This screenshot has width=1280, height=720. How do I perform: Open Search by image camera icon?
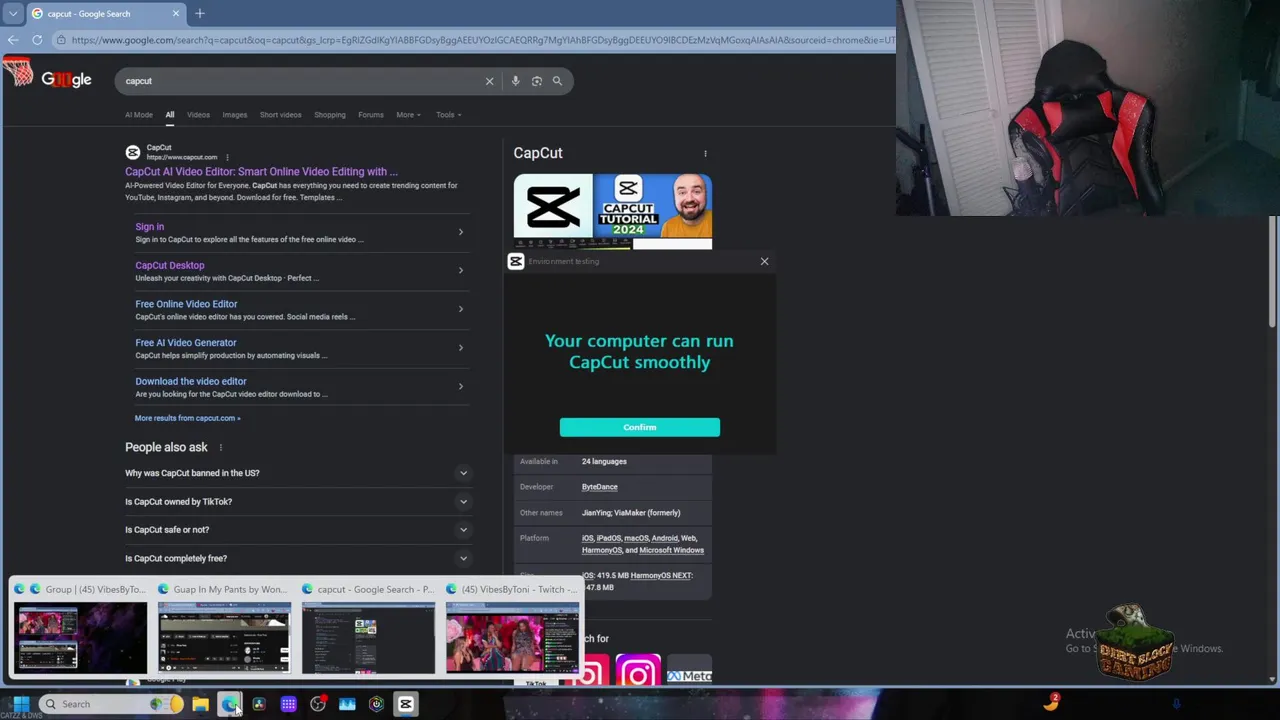pyautogui.click(x=537, y=81)
